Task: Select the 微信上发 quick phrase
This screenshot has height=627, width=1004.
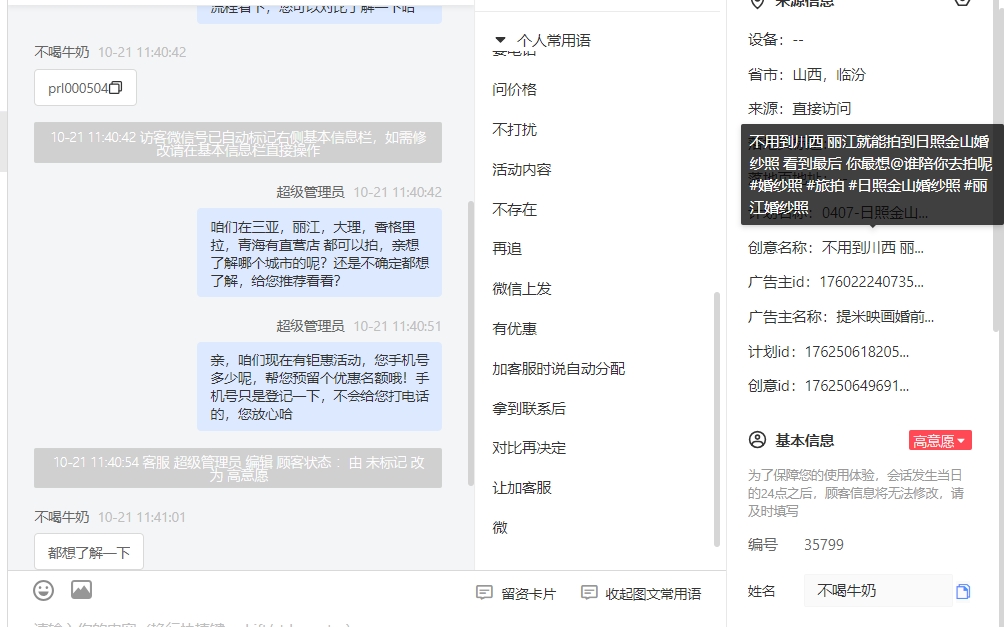Action: click(x=522, y=289)
